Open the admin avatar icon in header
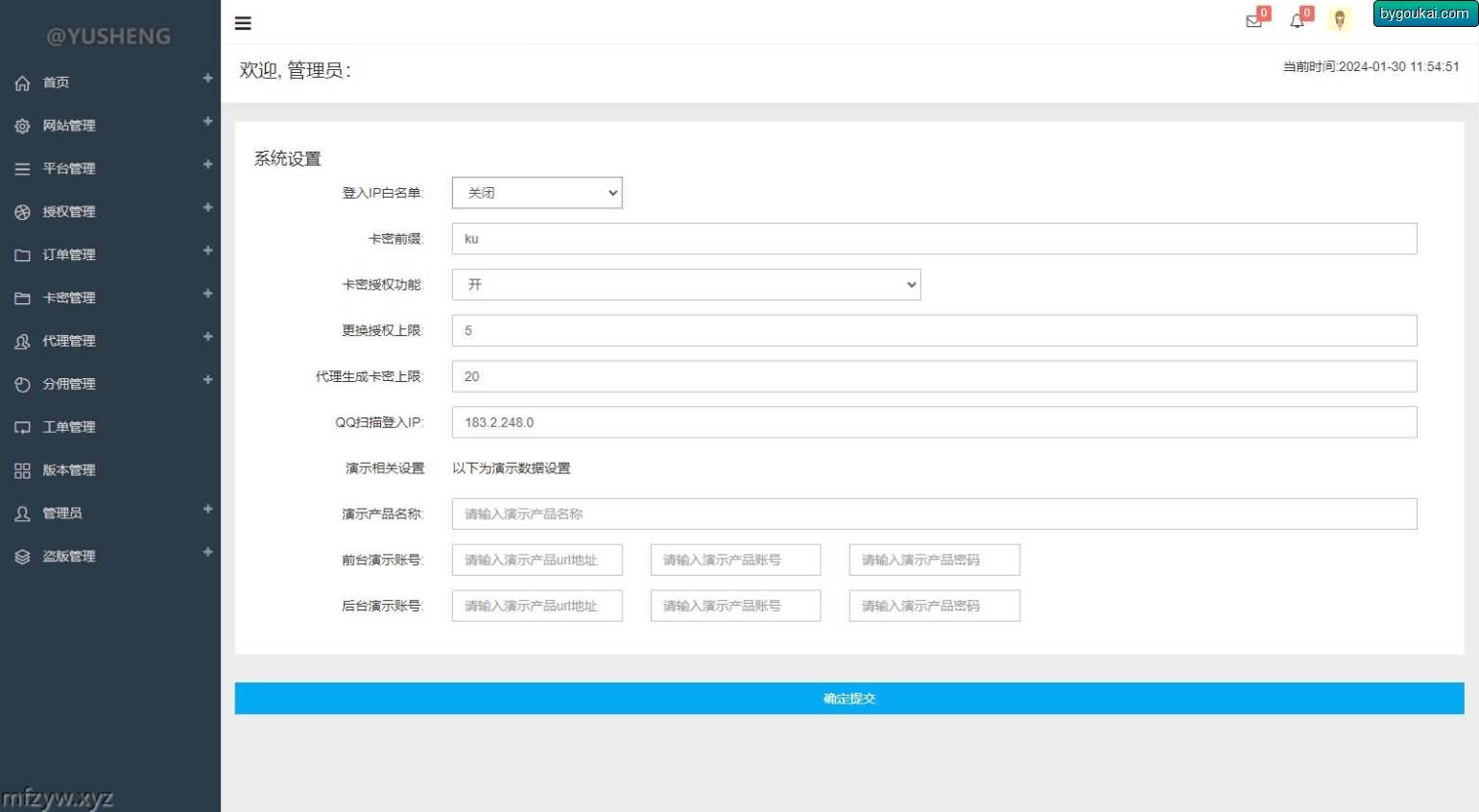 tap(1340, 19)
